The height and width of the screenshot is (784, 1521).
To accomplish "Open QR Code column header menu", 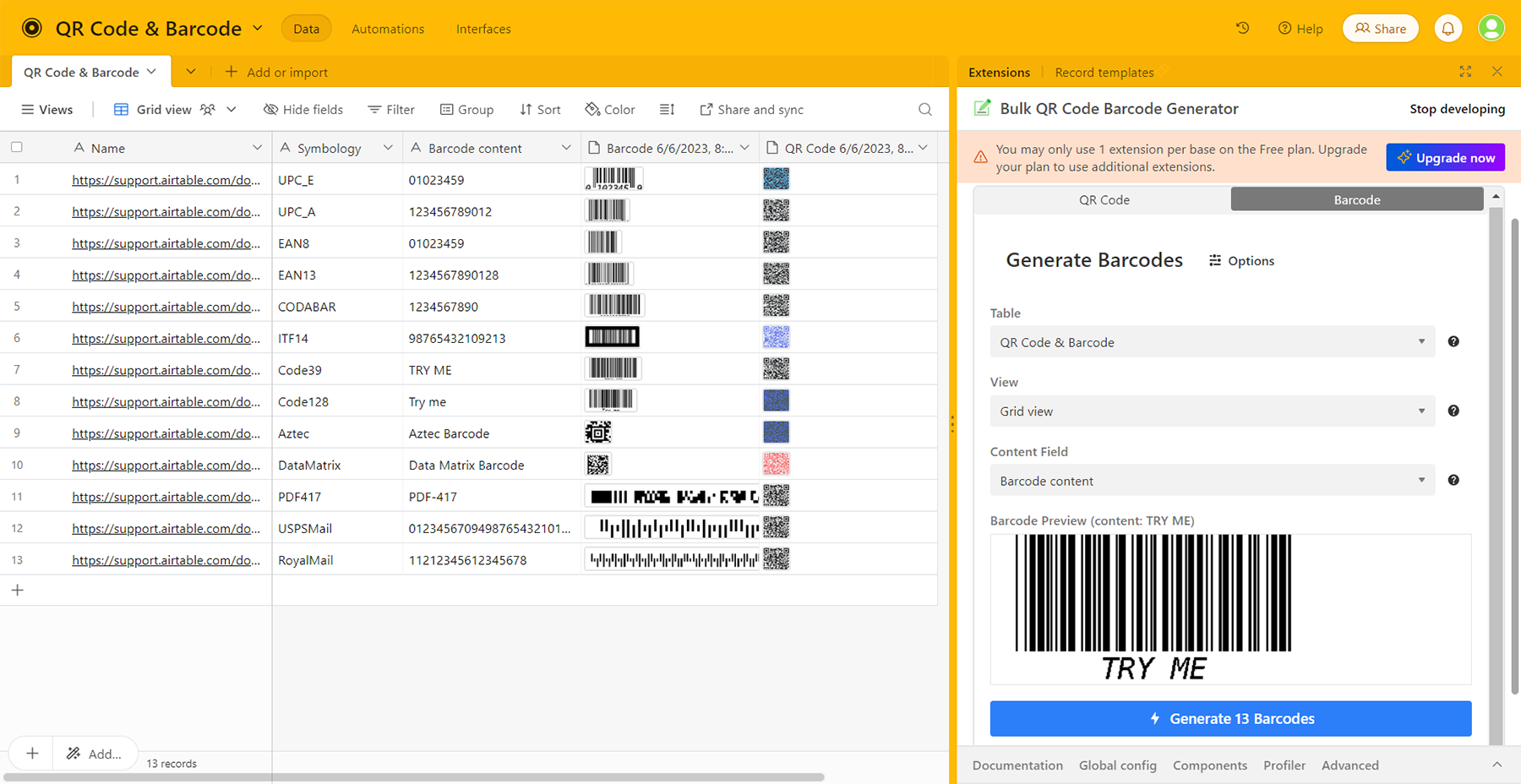I will (924, 148).
